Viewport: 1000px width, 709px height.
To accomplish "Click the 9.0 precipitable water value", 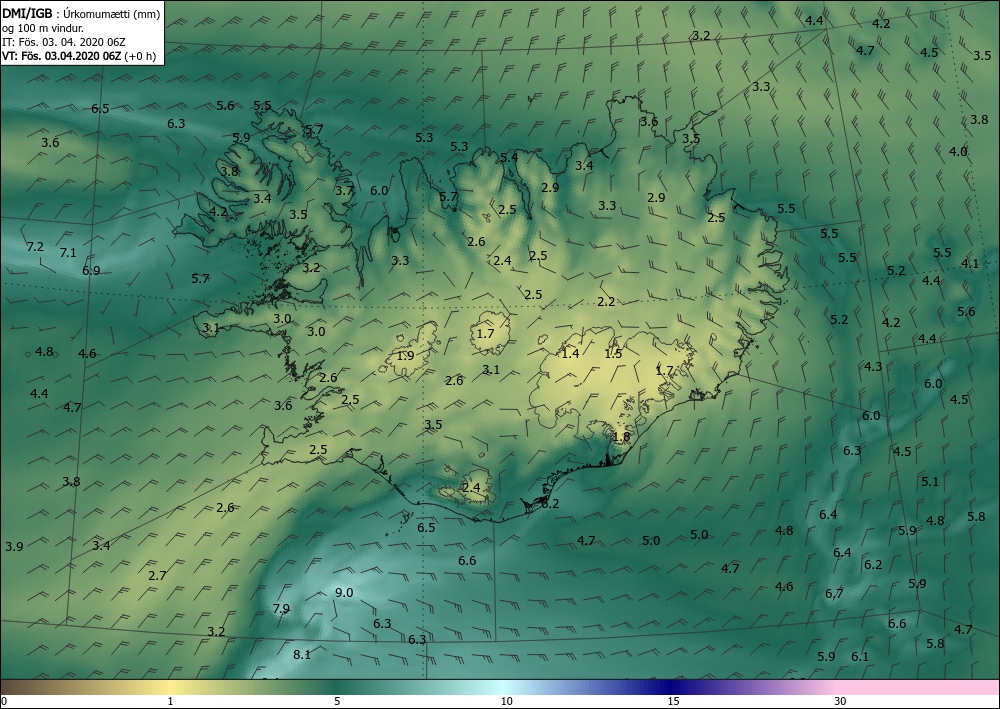I will coord(344,592).
